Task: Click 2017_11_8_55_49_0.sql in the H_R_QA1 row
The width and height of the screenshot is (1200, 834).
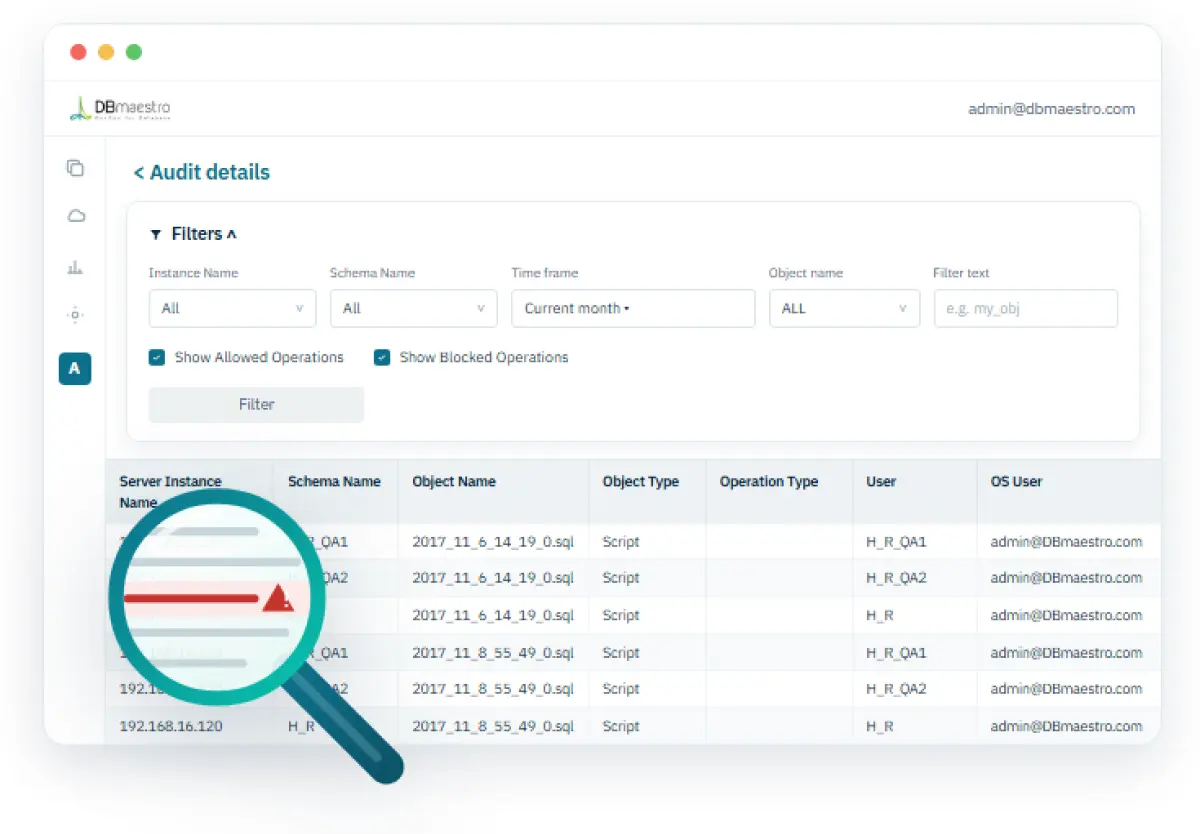Action: (493, 652)
